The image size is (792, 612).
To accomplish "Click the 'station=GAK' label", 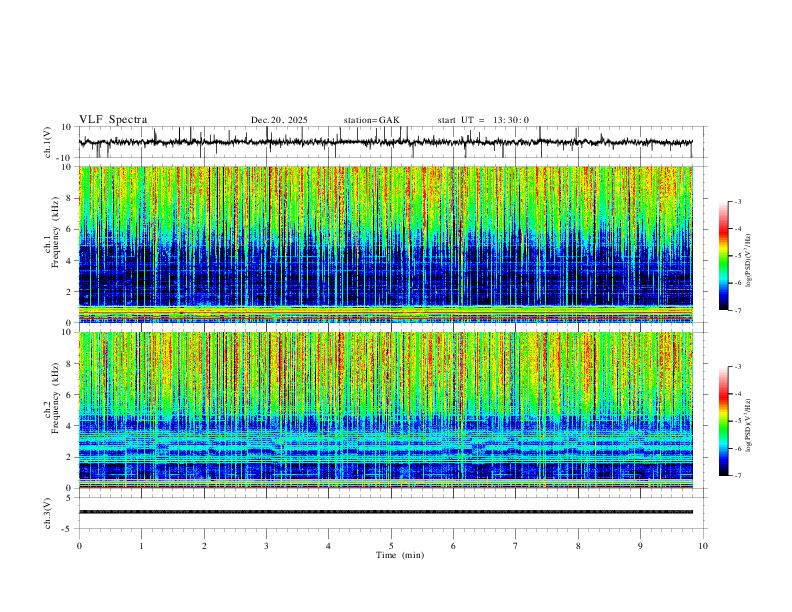I will (371, 120).
